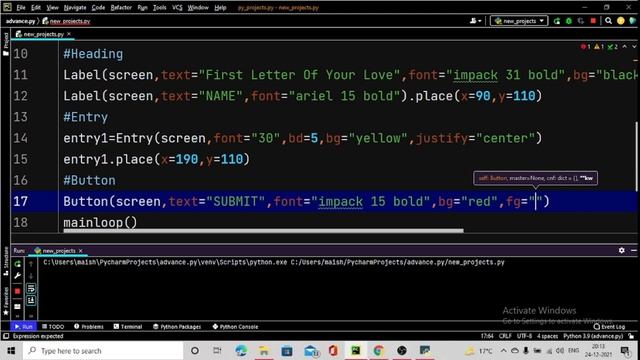Click the teal JetBrains toolbox icon
Viewport: 640px width, 360px height.
(633, 21)
